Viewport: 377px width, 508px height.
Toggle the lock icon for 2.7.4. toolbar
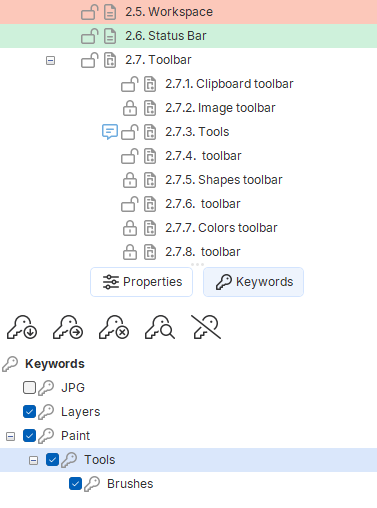(130, 156)
